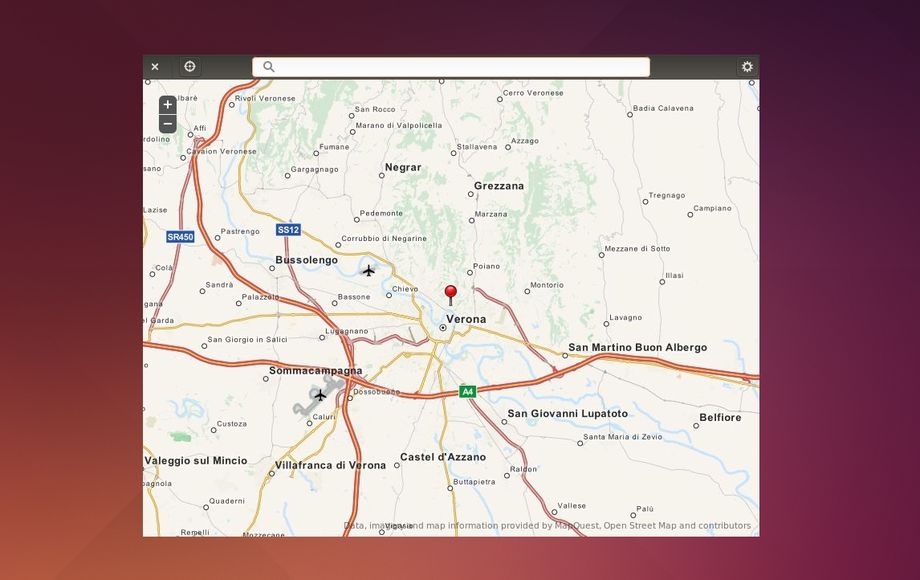Click the Buttapietra label
Screen dimensions: 920x580
[x=474, y=481]
